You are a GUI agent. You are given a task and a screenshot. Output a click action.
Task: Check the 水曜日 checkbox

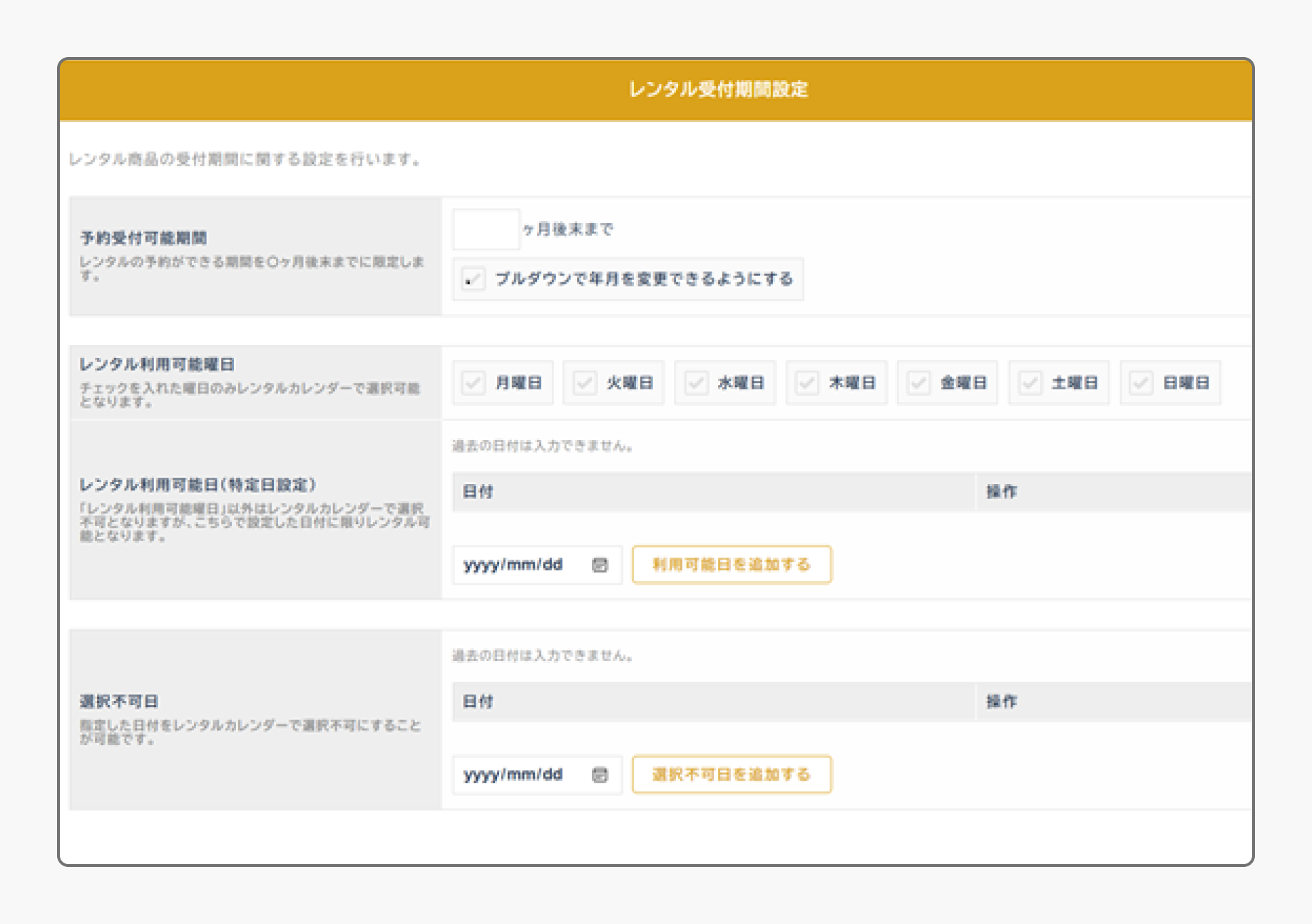tap(696, 383)
